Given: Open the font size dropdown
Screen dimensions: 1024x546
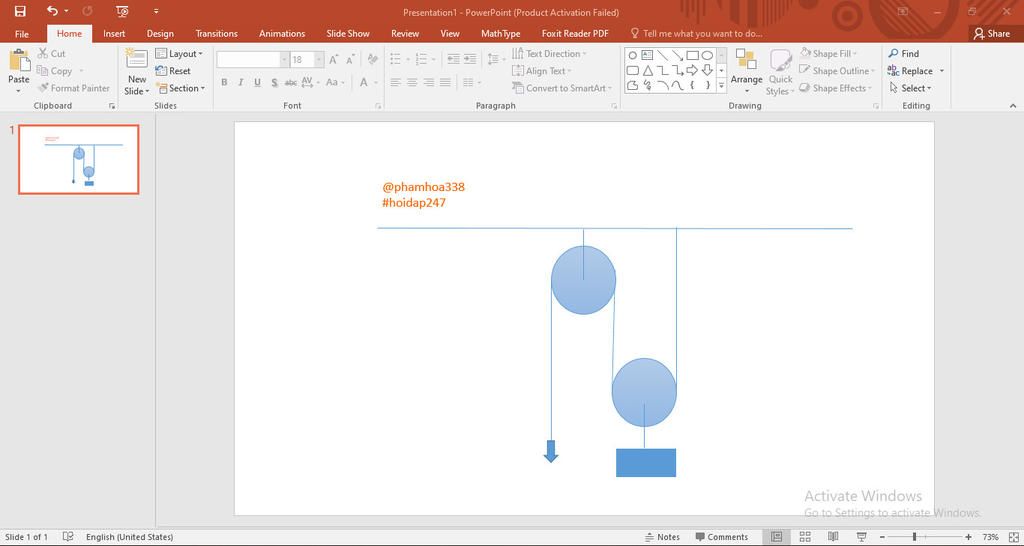Looking at the screenshot, I should [319, 59].
